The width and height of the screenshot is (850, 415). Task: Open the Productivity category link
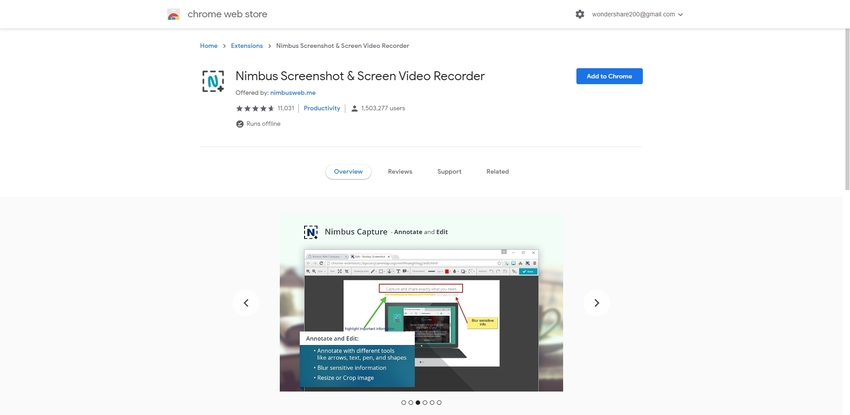tap(322, 108)
